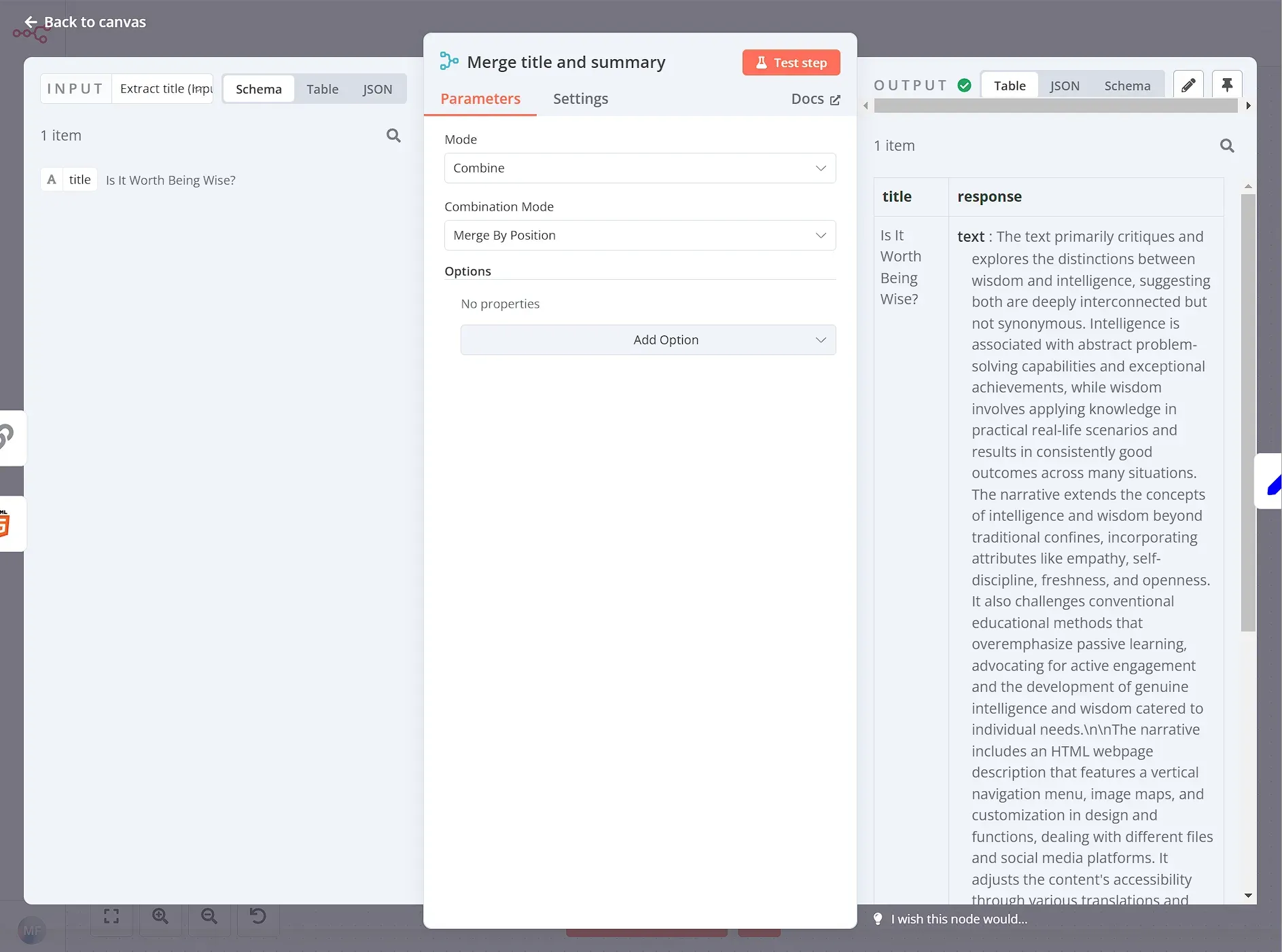Select the input Table view tab
The width and height of the screenshot is (1282, 952).
point(322,89)
